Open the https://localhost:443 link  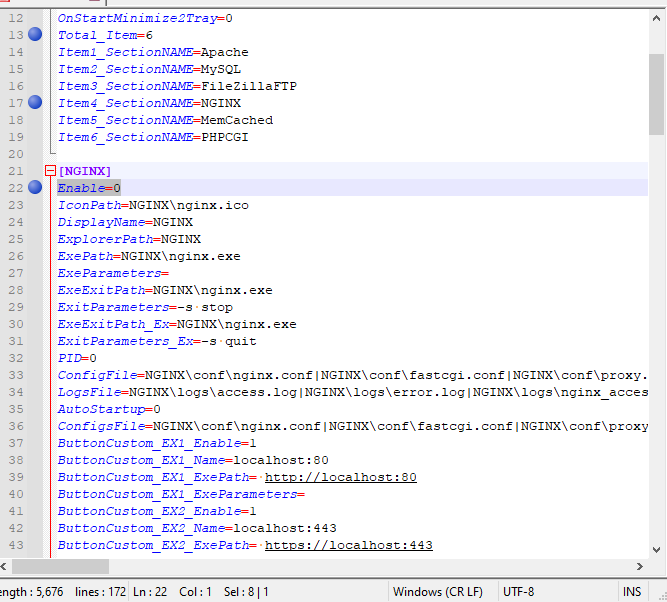[348, 545]
